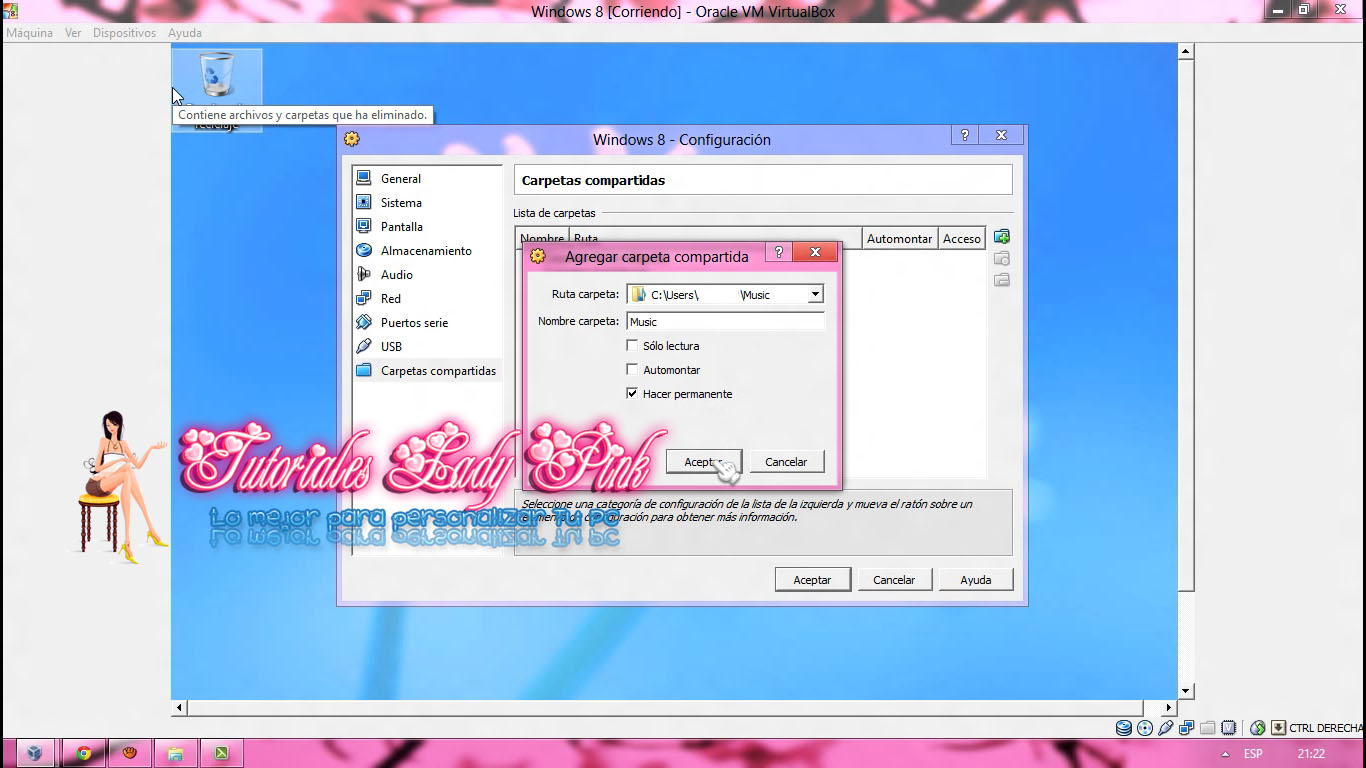
Task: Click the horizontal scrollbar right arrow
Action: 1167,708
